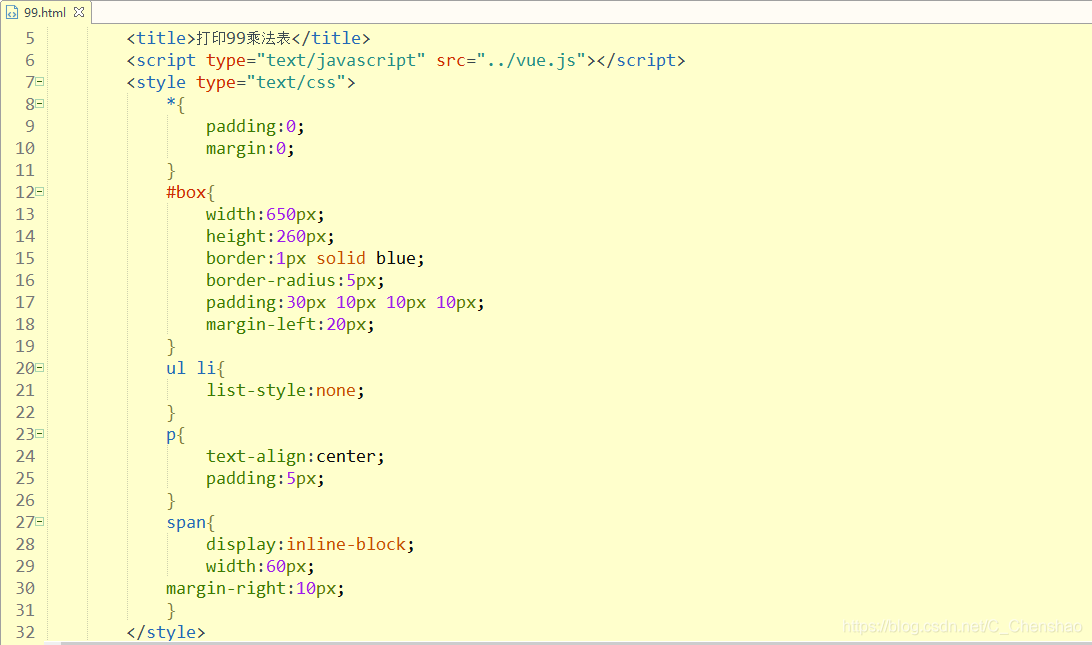
Task: Collapse the #box rule at line 12
Action: pos(40,192)
